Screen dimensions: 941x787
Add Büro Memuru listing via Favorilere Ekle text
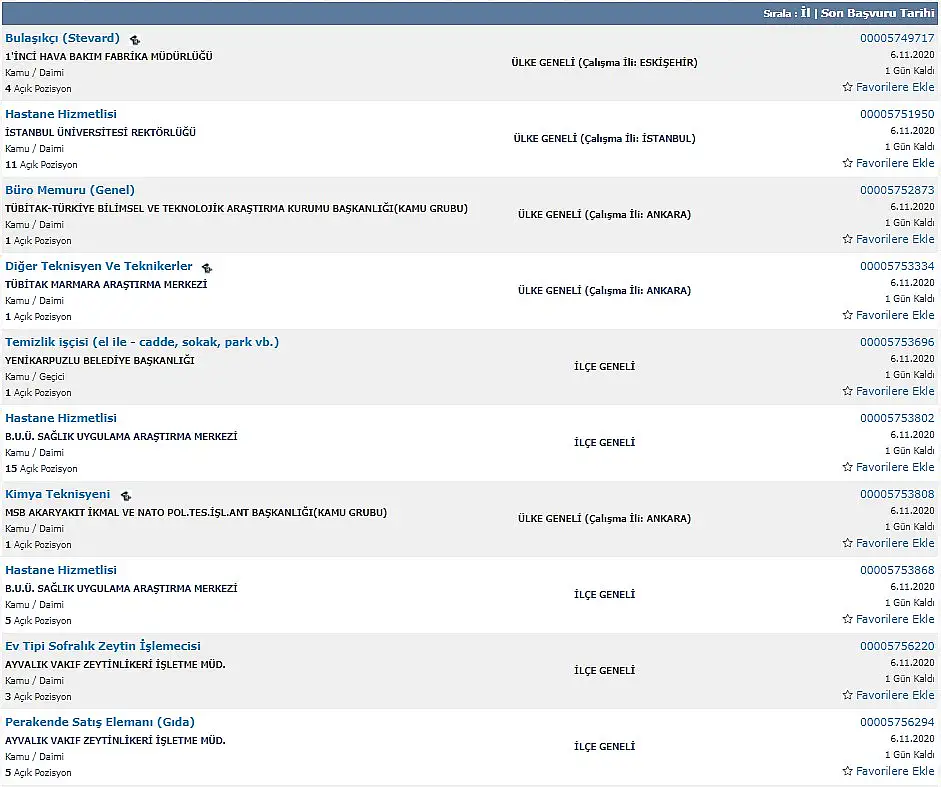895,239
